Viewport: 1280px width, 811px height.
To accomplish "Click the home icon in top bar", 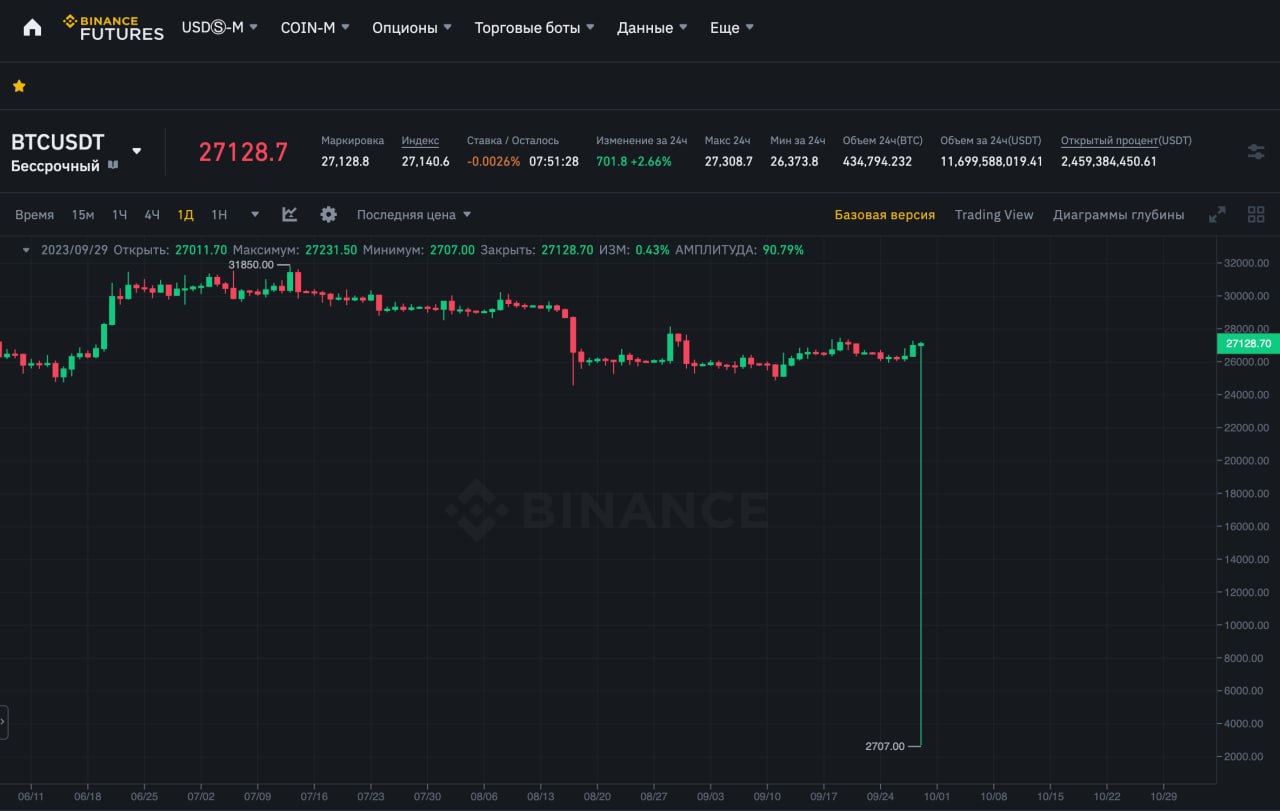I will tap(32, 28).
